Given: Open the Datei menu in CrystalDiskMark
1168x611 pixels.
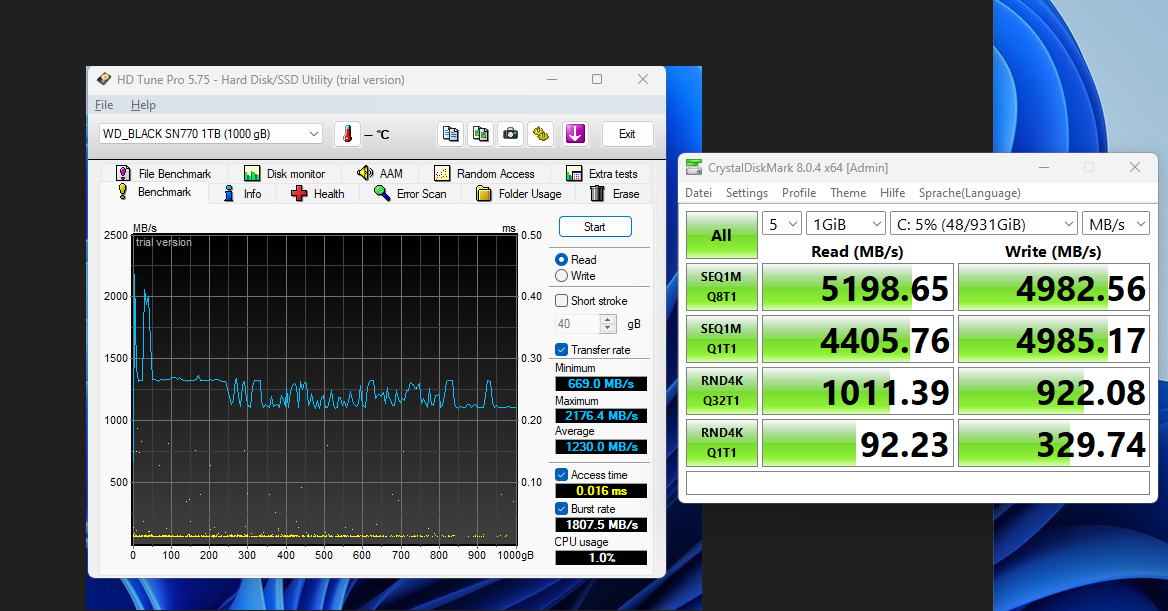Looking at the screenshot, I should coord(698,193).
